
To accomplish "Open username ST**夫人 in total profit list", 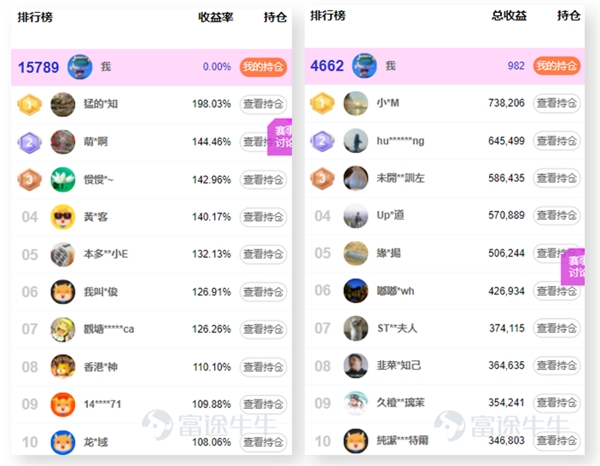I will coord(397,328).
